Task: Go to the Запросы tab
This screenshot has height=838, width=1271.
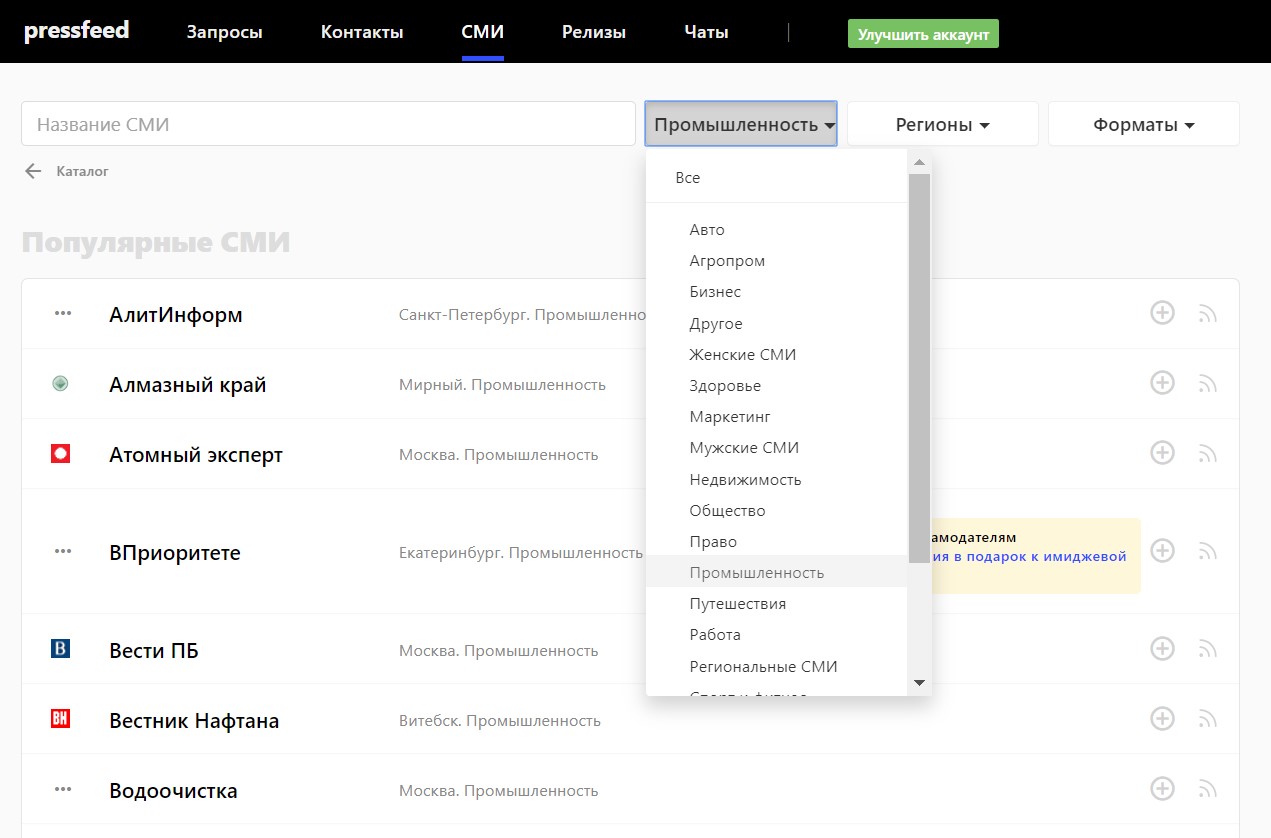Action: coord(224,32)
